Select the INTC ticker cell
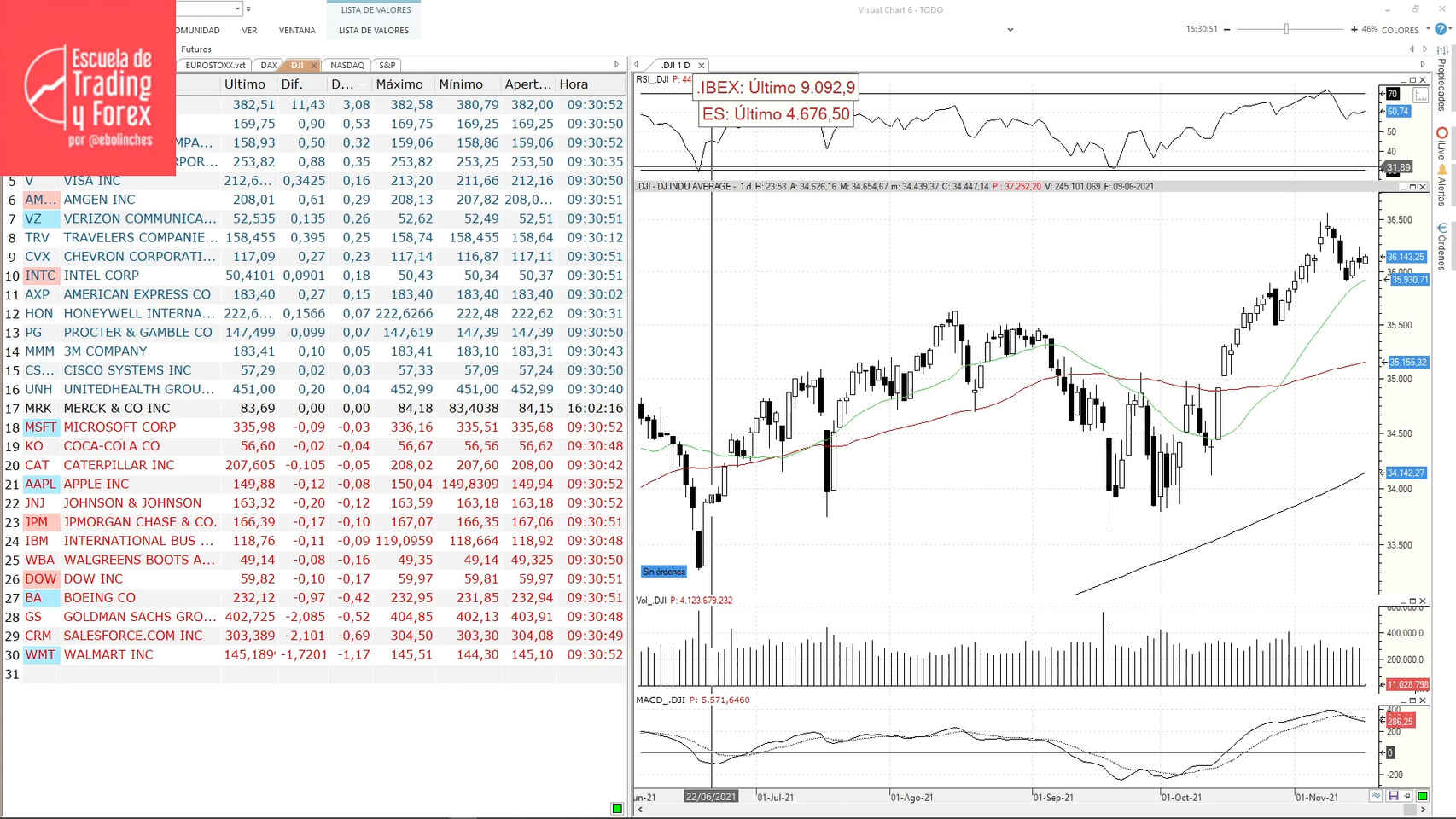The width and height of the screenshot is (1456, 819). pyautogui.click(x=40, y=276)
